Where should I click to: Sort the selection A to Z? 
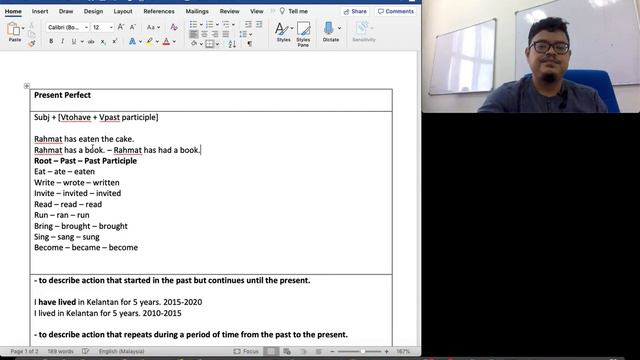tap(232, 44)
